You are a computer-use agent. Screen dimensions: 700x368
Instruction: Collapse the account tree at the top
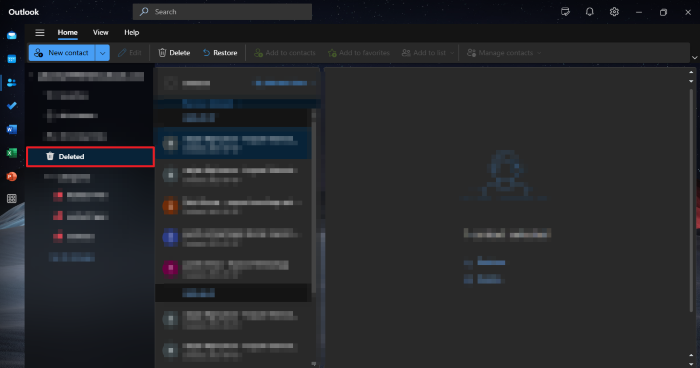tap(31, 75)
